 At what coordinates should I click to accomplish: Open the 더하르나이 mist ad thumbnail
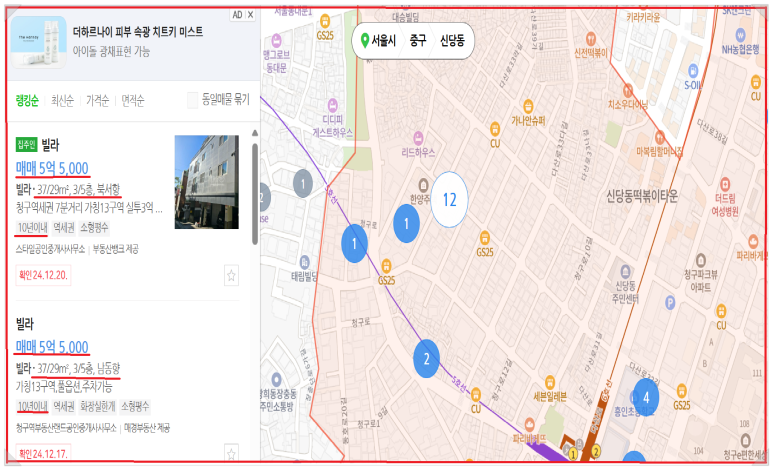(38, 42)
